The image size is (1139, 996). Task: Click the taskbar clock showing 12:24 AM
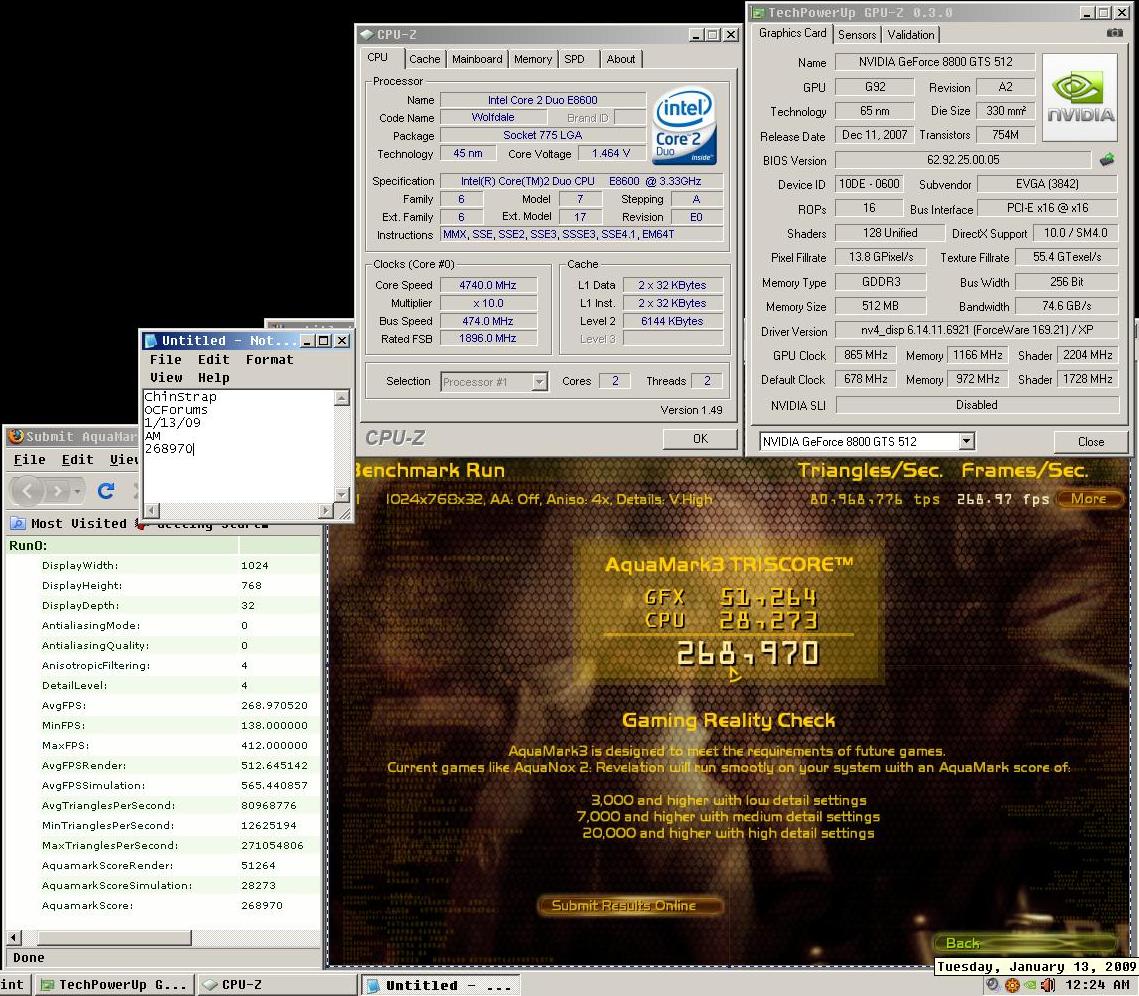point(1097,985)
